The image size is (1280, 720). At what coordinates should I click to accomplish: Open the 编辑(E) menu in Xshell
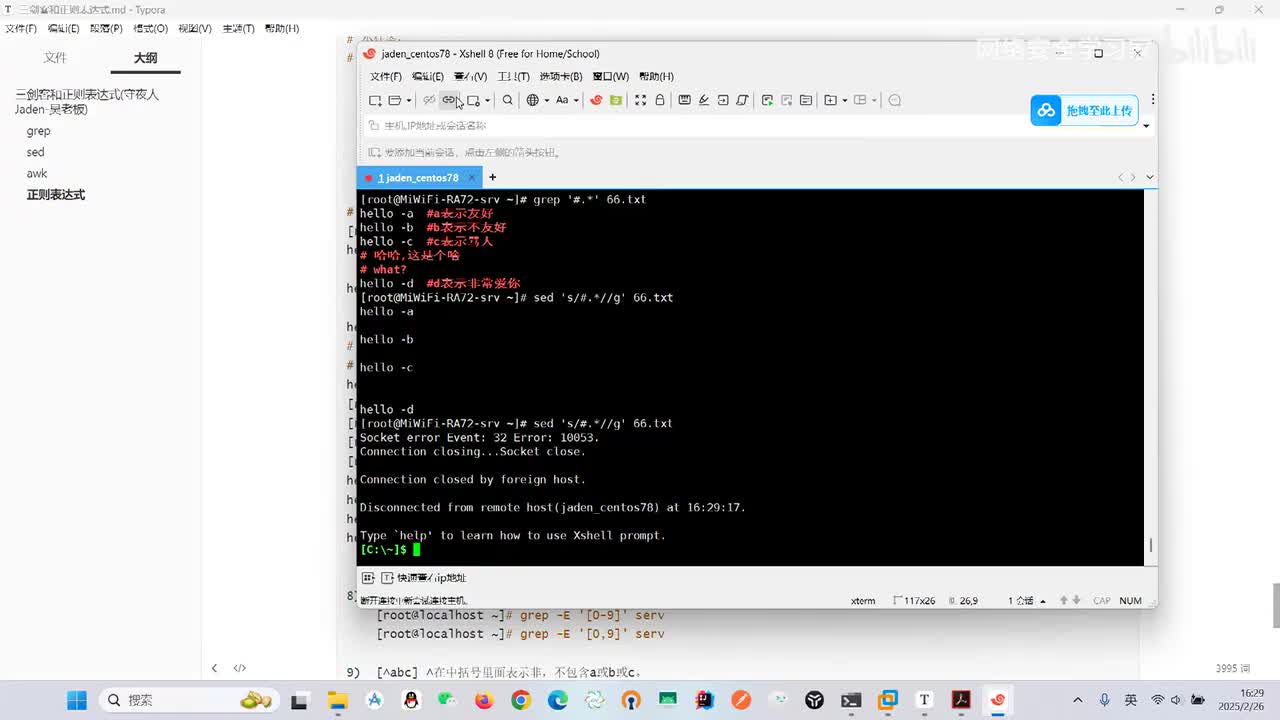tap(428, 76)
